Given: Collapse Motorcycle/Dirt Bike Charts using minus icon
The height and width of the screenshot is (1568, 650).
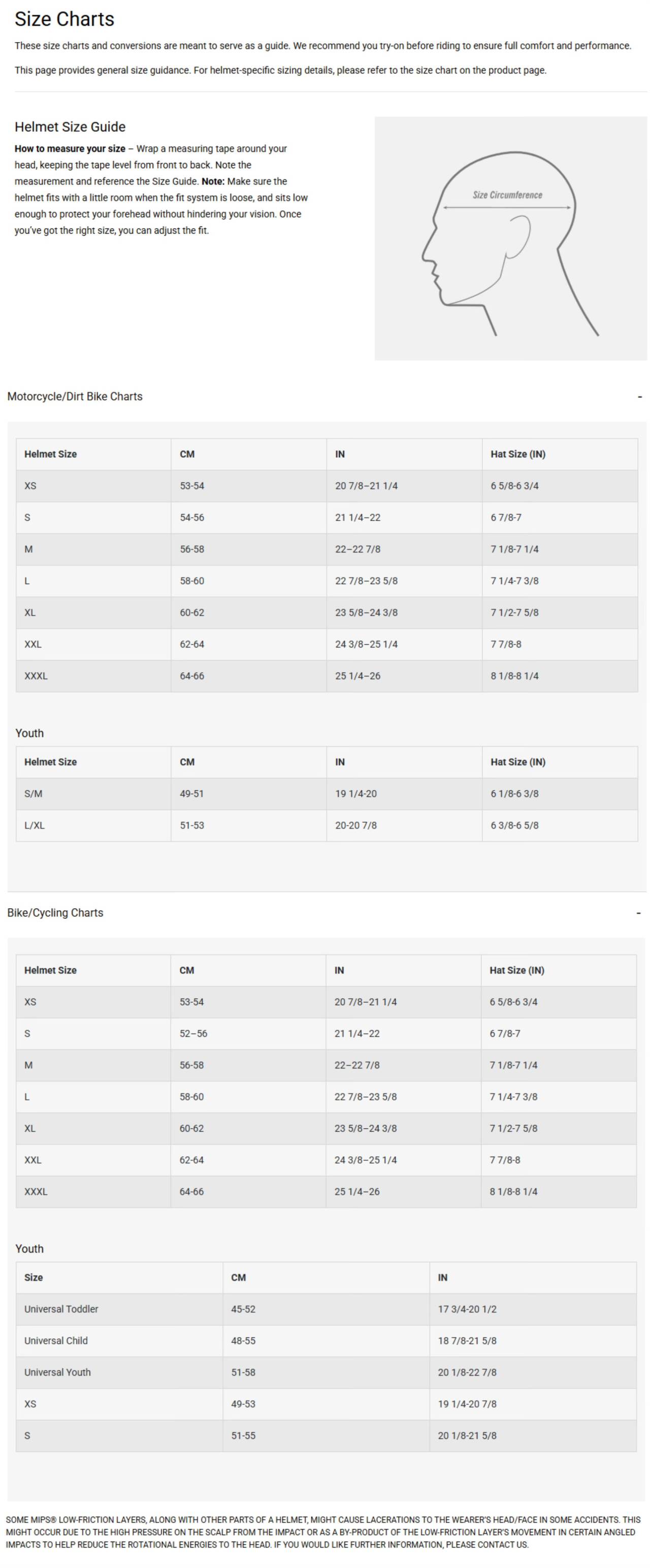Looking at the screenshot, I should coord(639,397).
